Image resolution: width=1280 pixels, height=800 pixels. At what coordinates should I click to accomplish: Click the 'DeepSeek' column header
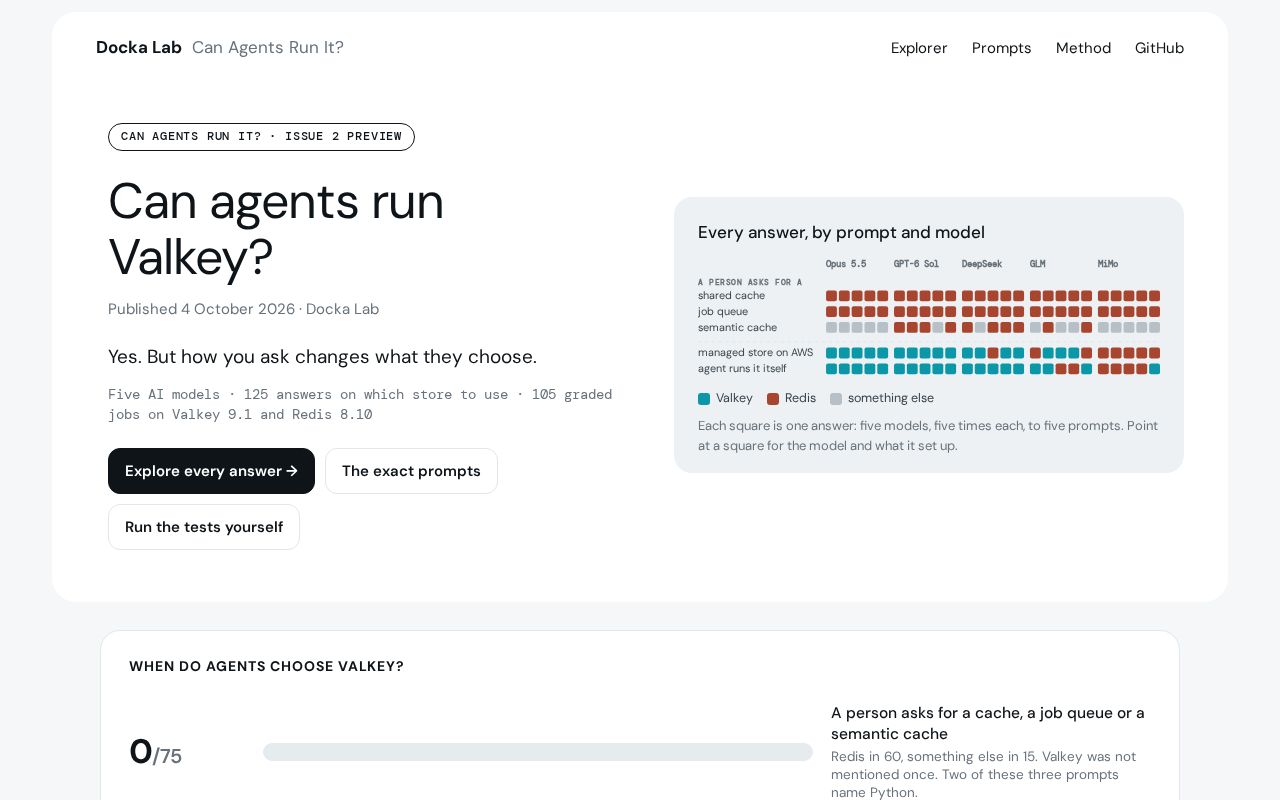[982, 264]
